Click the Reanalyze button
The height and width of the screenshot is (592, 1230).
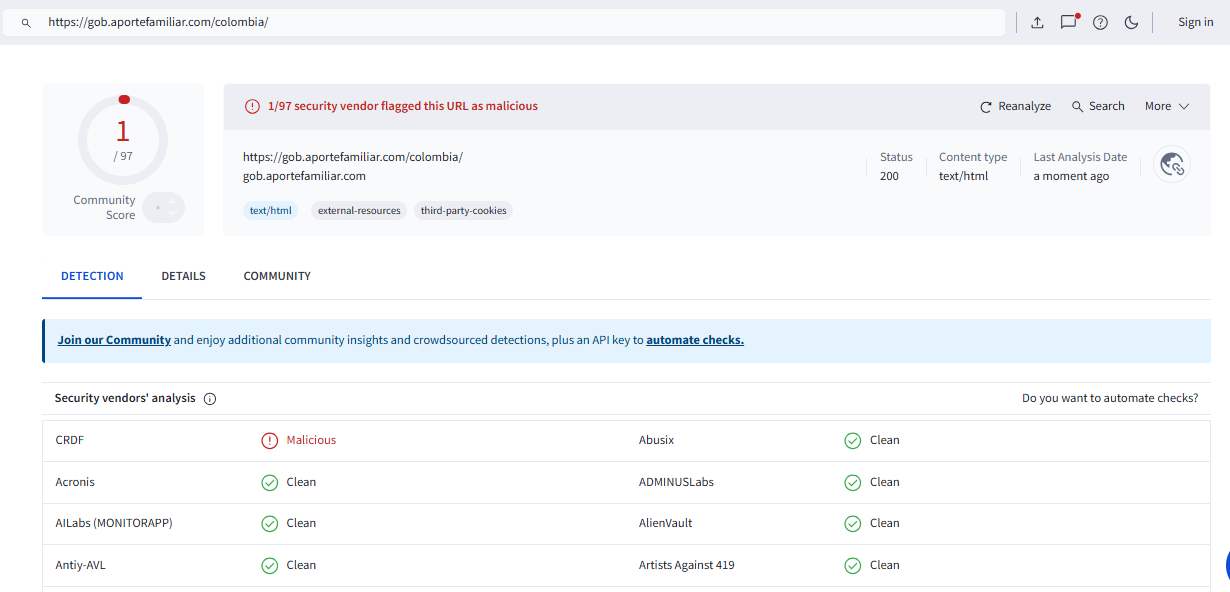click(x=1015, y=106)
